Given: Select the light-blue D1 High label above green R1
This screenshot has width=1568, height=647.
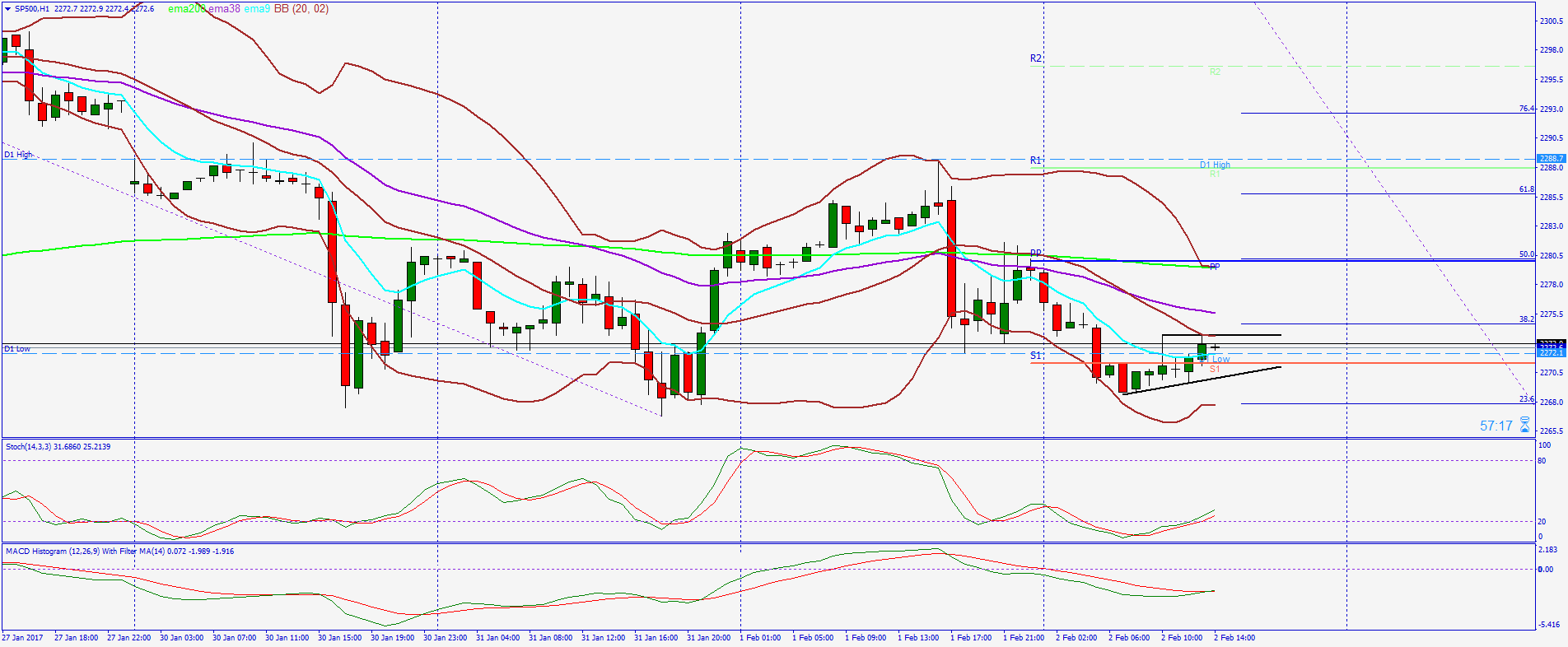Looking at the screenshot, I should click(x=1215, y=165).
